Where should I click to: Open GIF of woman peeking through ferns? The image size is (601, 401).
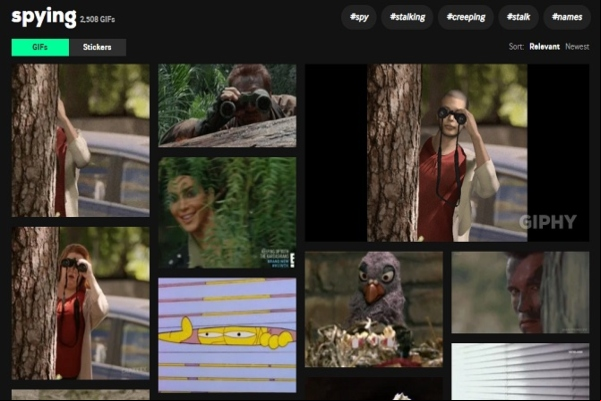coord(227,212)
